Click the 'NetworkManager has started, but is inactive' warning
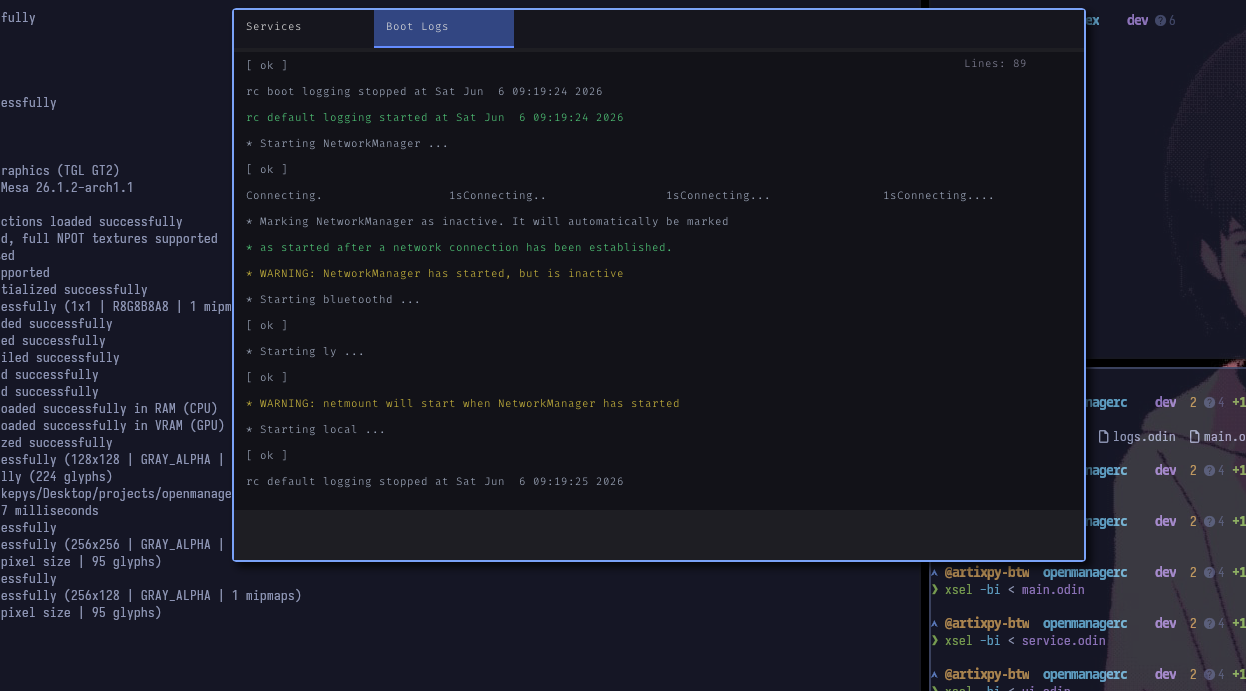The width and height of the screenshot is (1246, 691). click(x=434, y=274)
